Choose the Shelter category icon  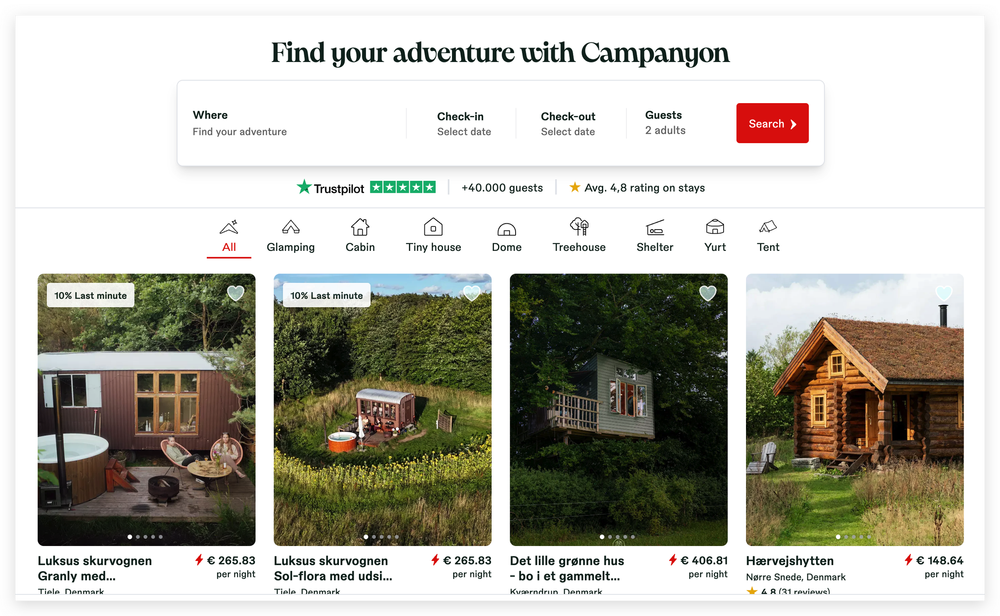(x=655, y=228)
